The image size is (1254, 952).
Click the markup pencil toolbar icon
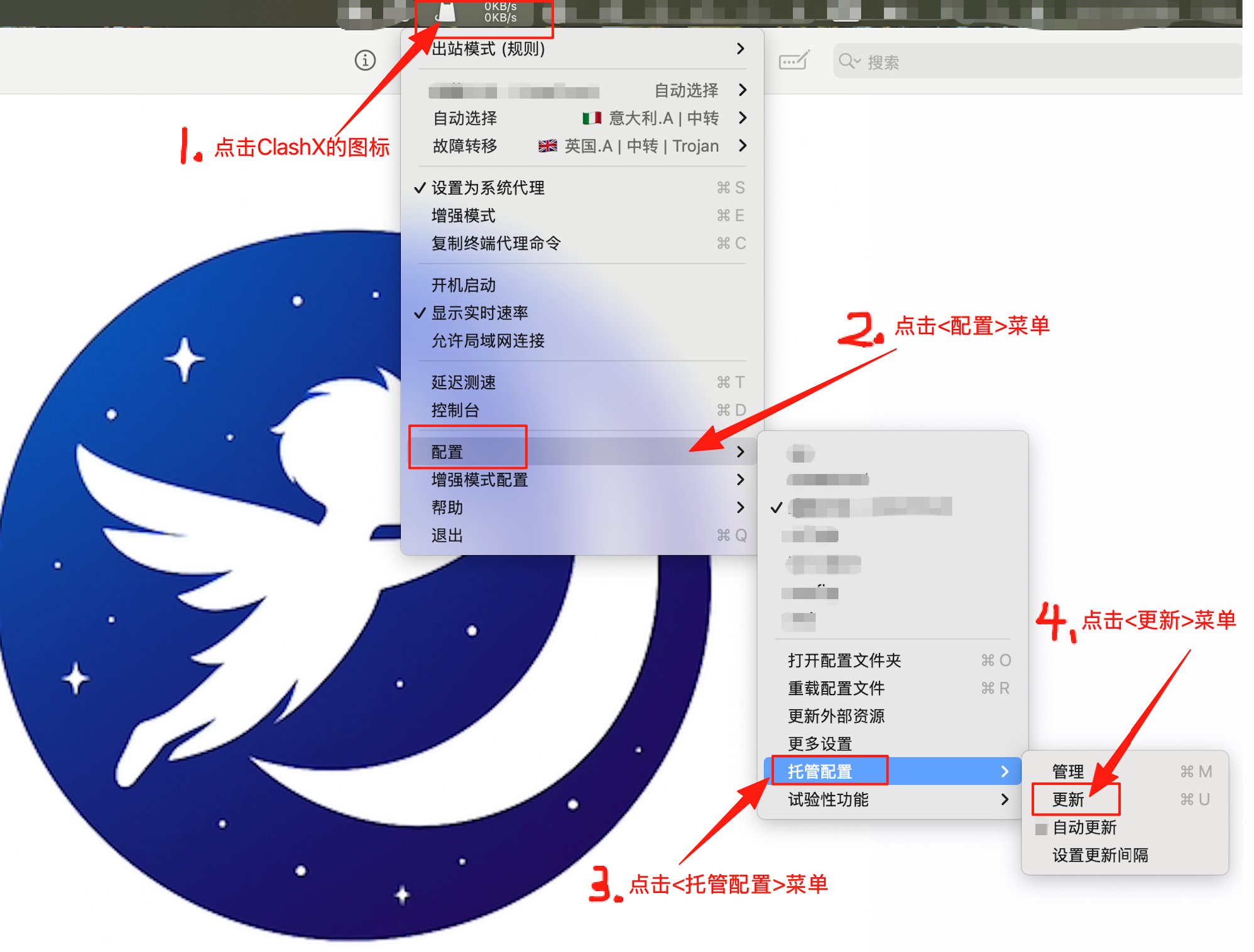[x=794, y=60]
